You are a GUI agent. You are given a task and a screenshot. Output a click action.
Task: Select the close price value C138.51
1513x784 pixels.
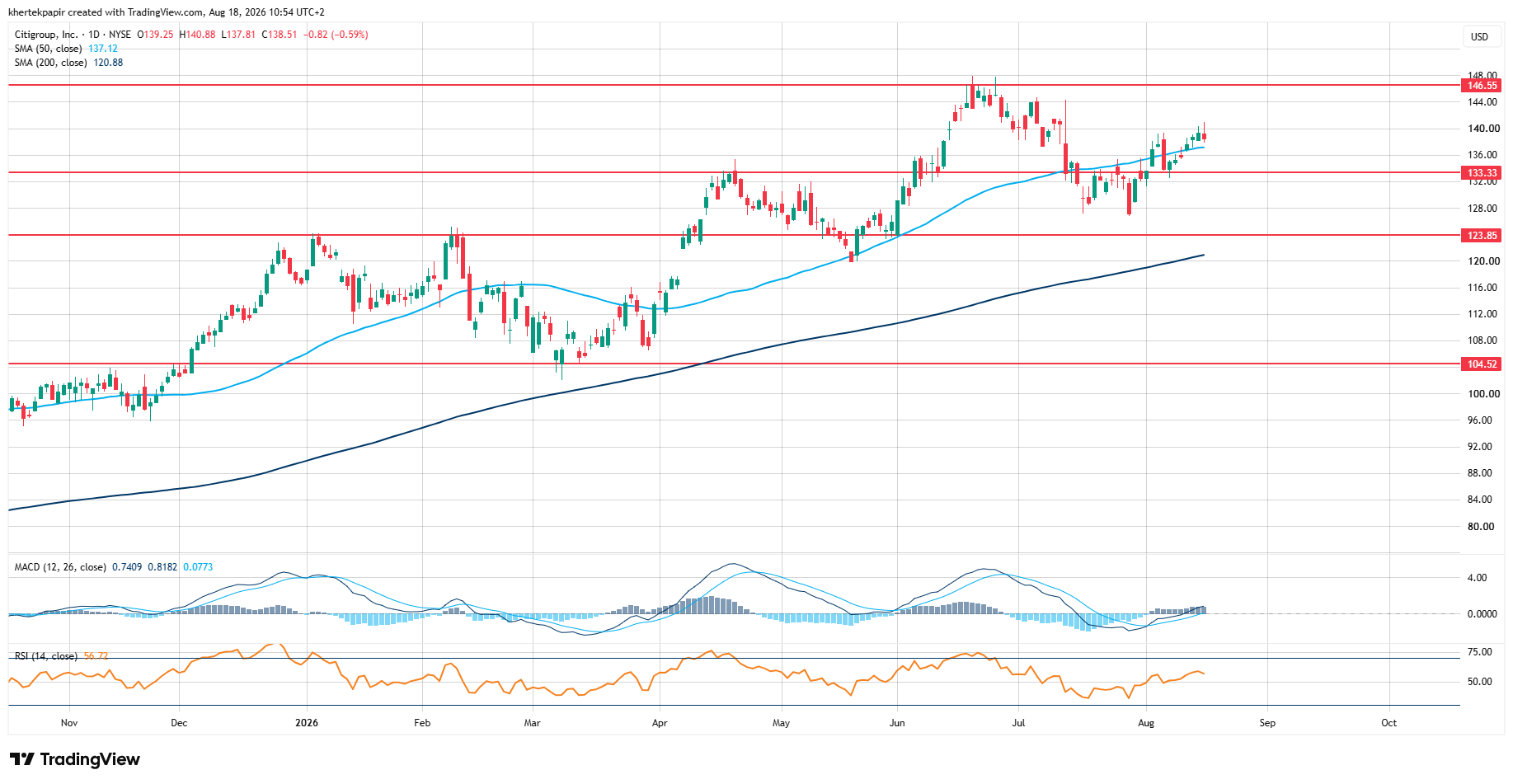click(280, 35)
